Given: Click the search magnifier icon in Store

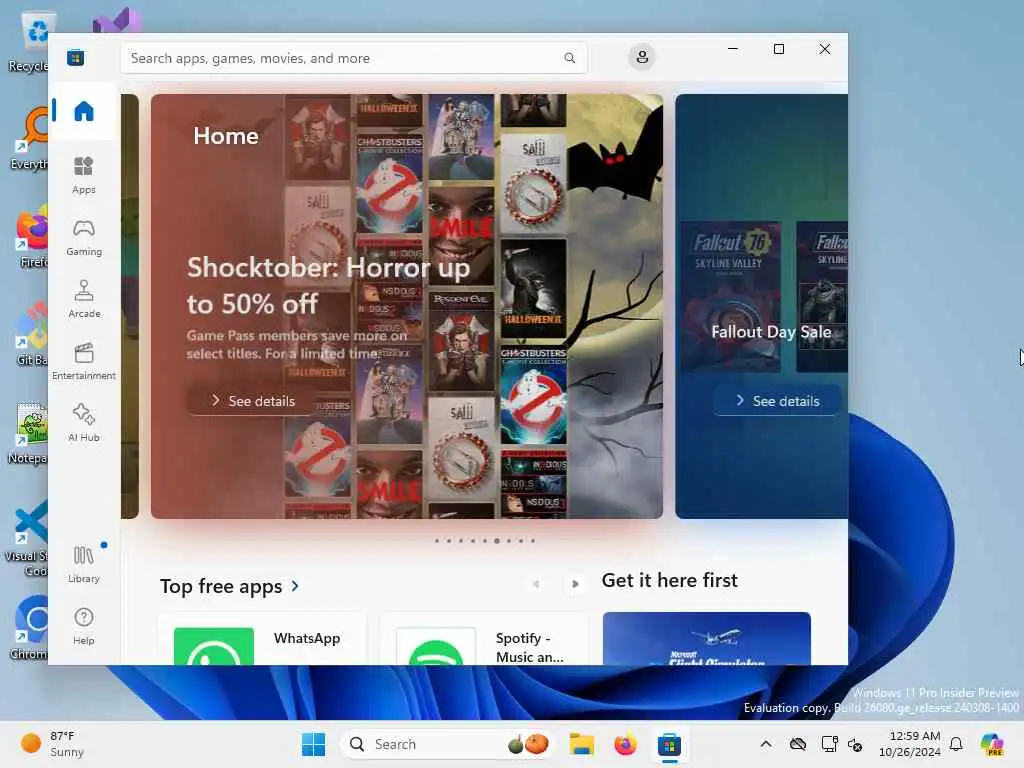Looking at the screenshot, I should tap(569, 58).
